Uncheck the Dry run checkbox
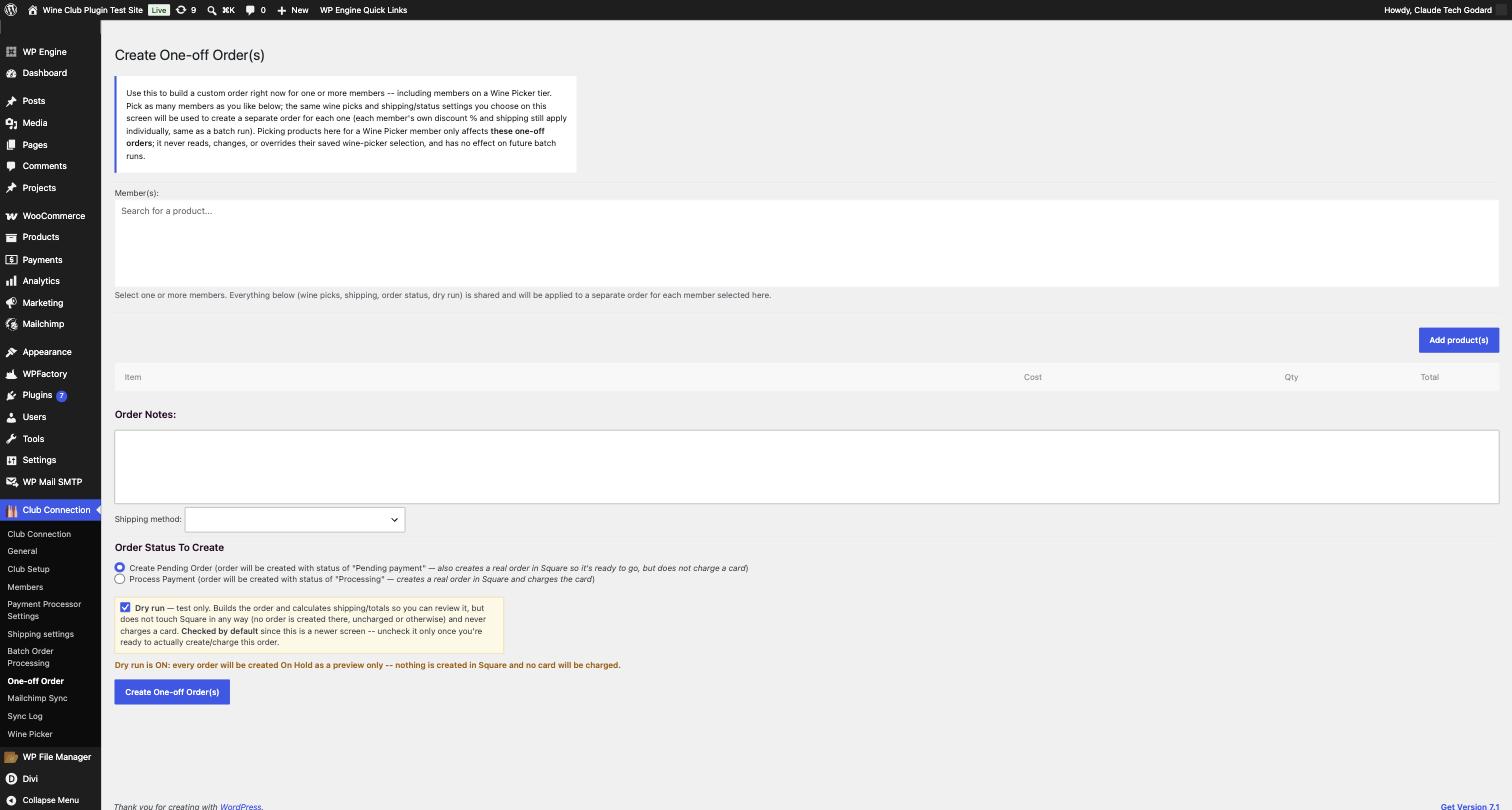The height and width of the screenshot is (810, 1512). [125, 607]
